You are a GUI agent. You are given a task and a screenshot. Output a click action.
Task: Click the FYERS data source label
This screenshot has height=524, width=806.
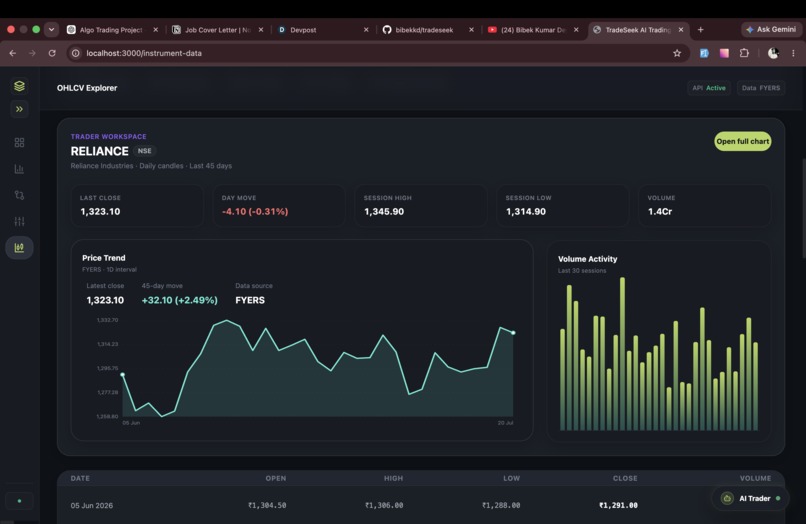pyautogui.click(x=250, y=300)
